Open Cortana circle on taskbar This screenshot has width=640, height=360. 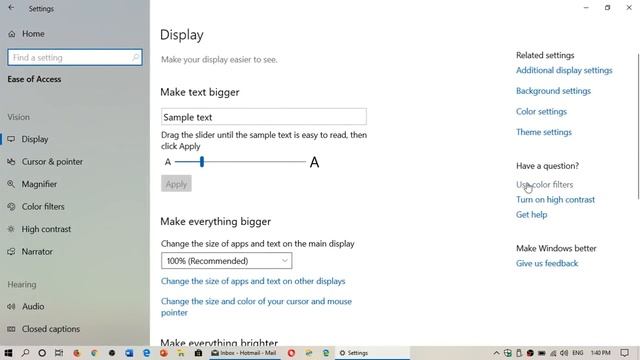click(x=42, y=353)
